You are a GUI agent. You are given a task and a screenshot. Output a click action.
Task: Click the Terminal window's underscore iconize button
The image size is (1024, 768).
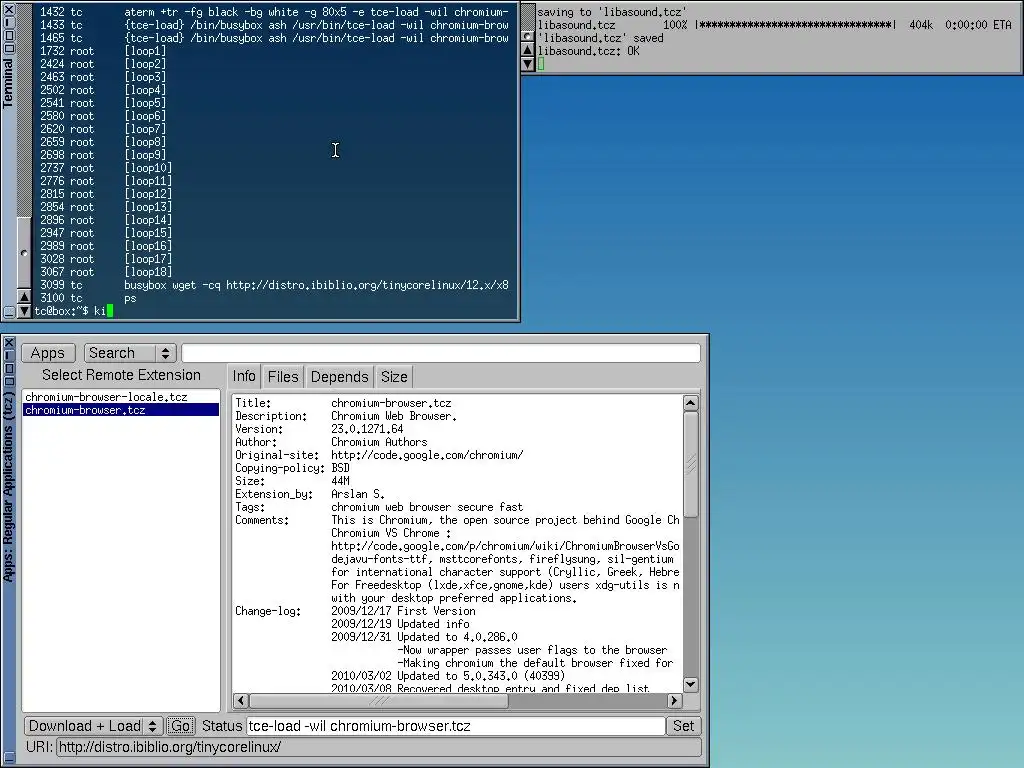(9, 312)
